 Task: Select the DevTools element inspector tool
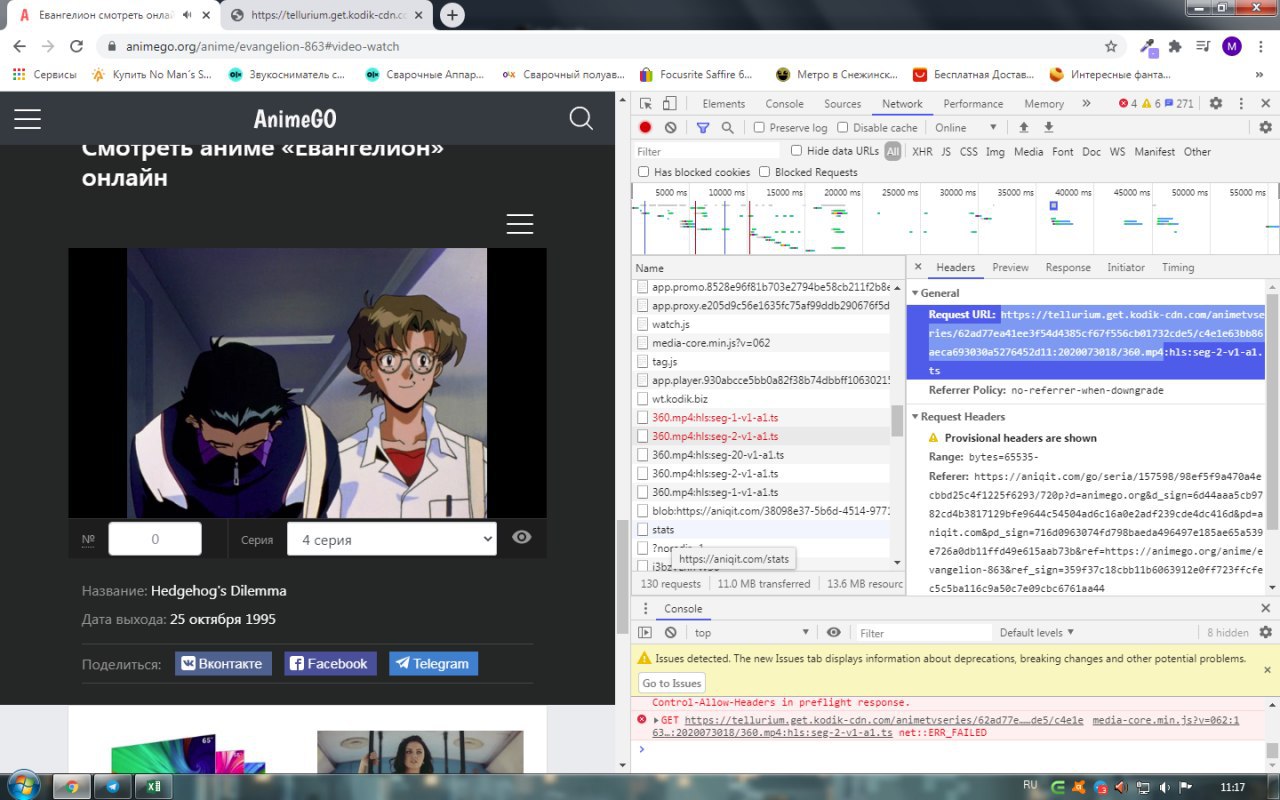tap(646, 104)
